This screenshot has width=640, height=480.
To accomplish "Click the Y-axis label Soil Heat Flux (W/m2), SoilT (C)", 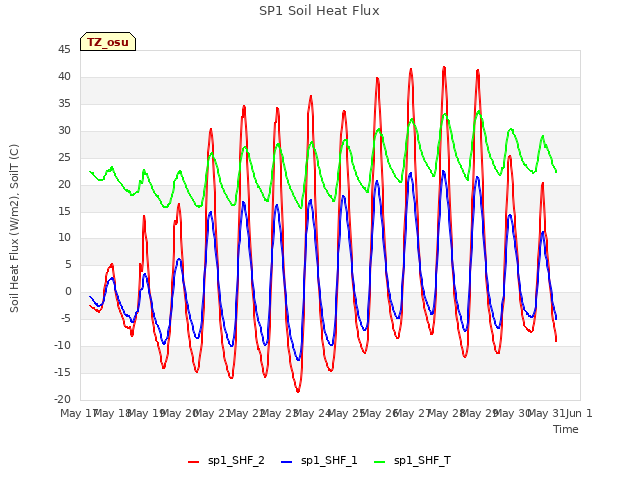I will (14, 228).
